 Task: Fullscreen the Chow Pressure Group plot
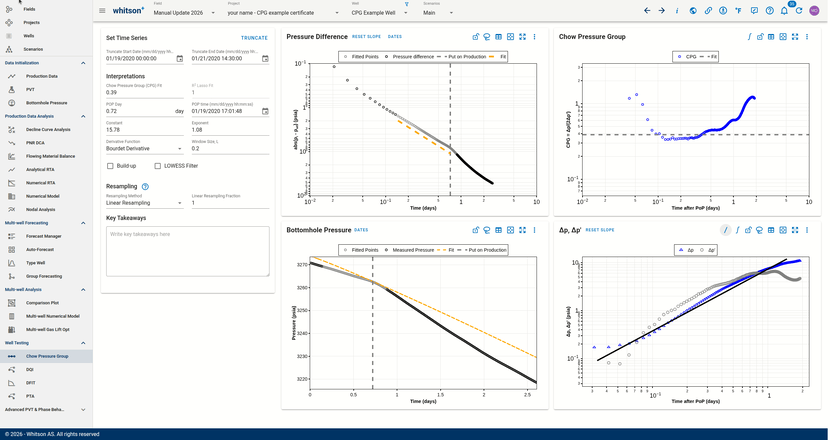(795, 37)
